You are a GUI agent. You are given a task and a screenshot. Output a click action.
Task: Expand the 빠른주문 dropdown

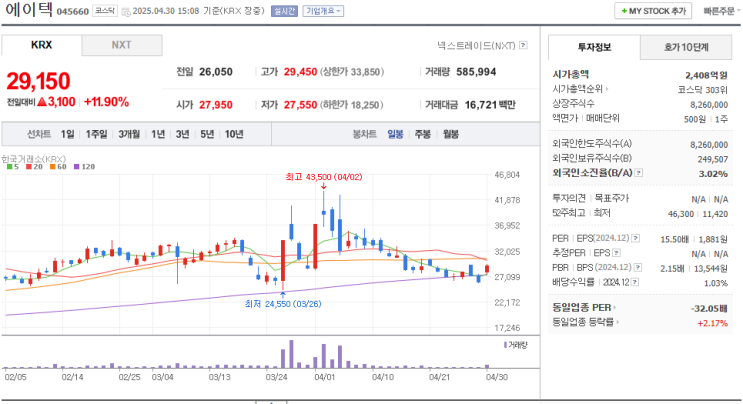click(722, 11)
